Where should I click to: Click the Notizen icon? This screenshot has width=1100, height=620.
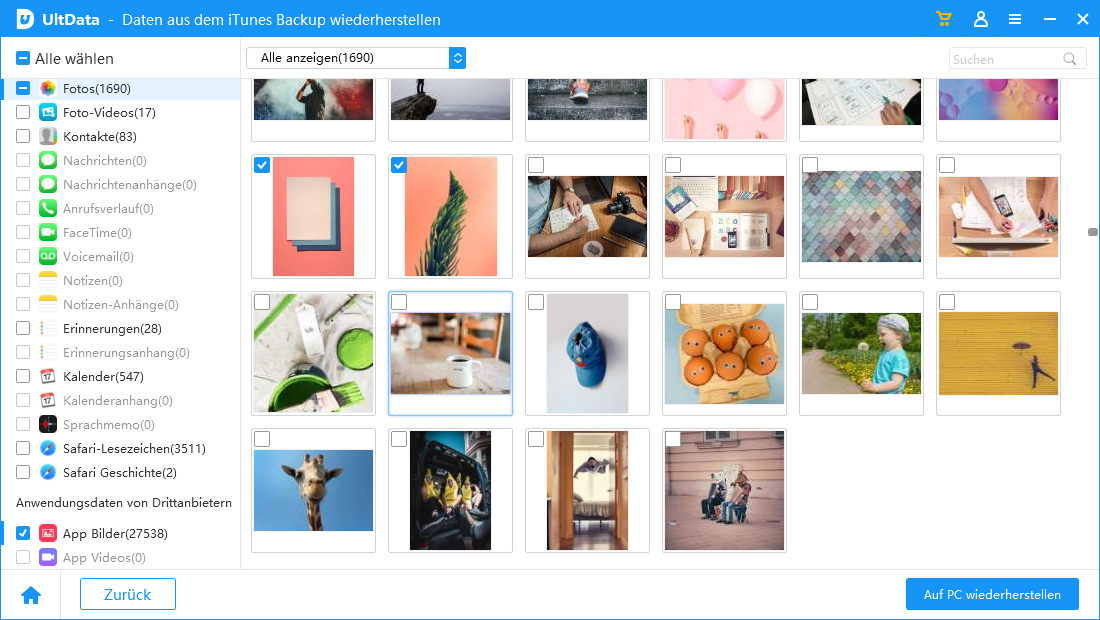tap(48, 281)
